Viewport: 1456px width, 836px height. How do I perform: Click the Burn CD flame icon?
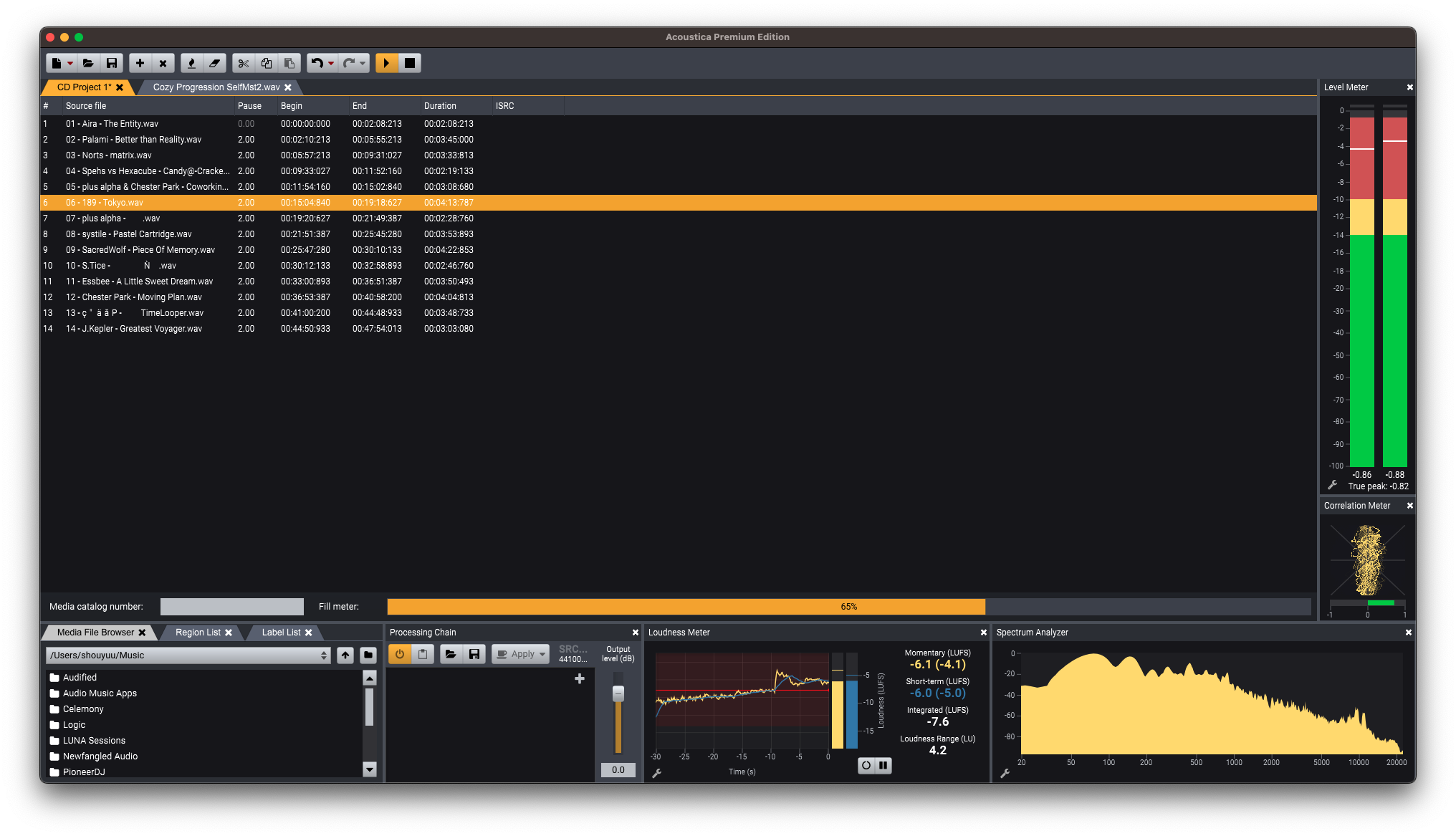[x=191, y=63]
